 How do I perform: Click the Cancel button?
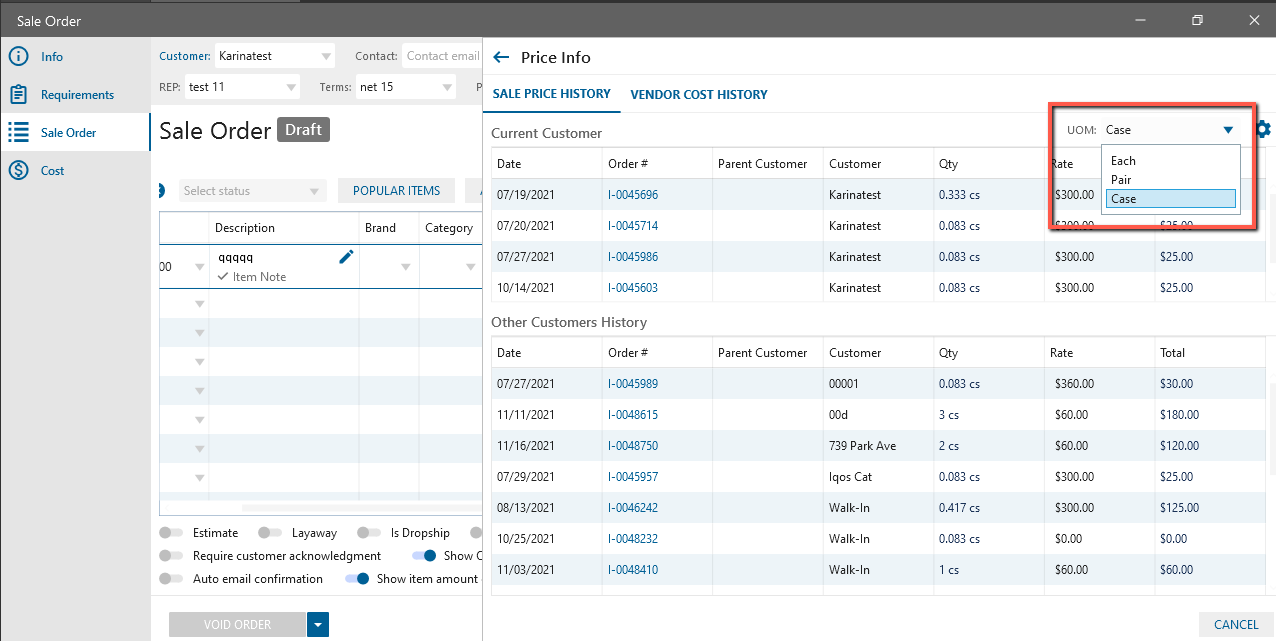pyautogui.click(x=1236, y=625)
